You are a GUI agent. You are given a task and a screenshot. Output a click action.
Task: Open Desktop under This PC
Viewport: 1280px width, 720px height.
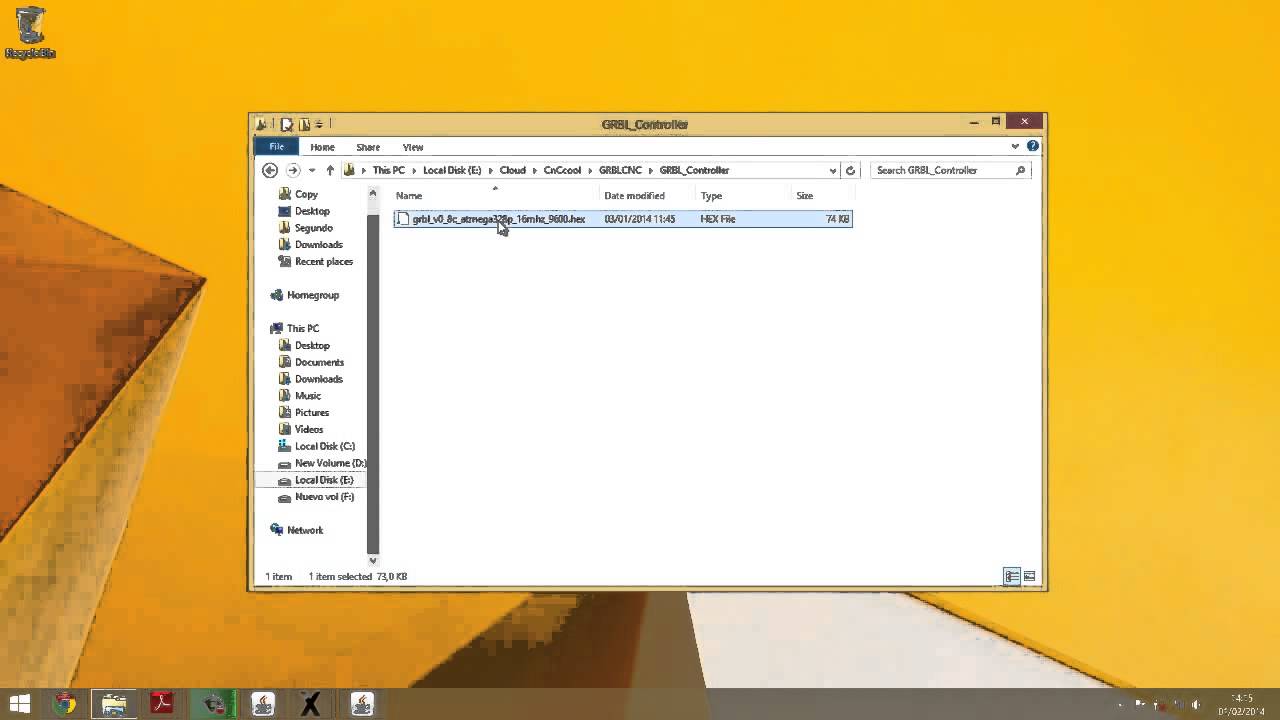pyautogui.click(x=312, y=345)
